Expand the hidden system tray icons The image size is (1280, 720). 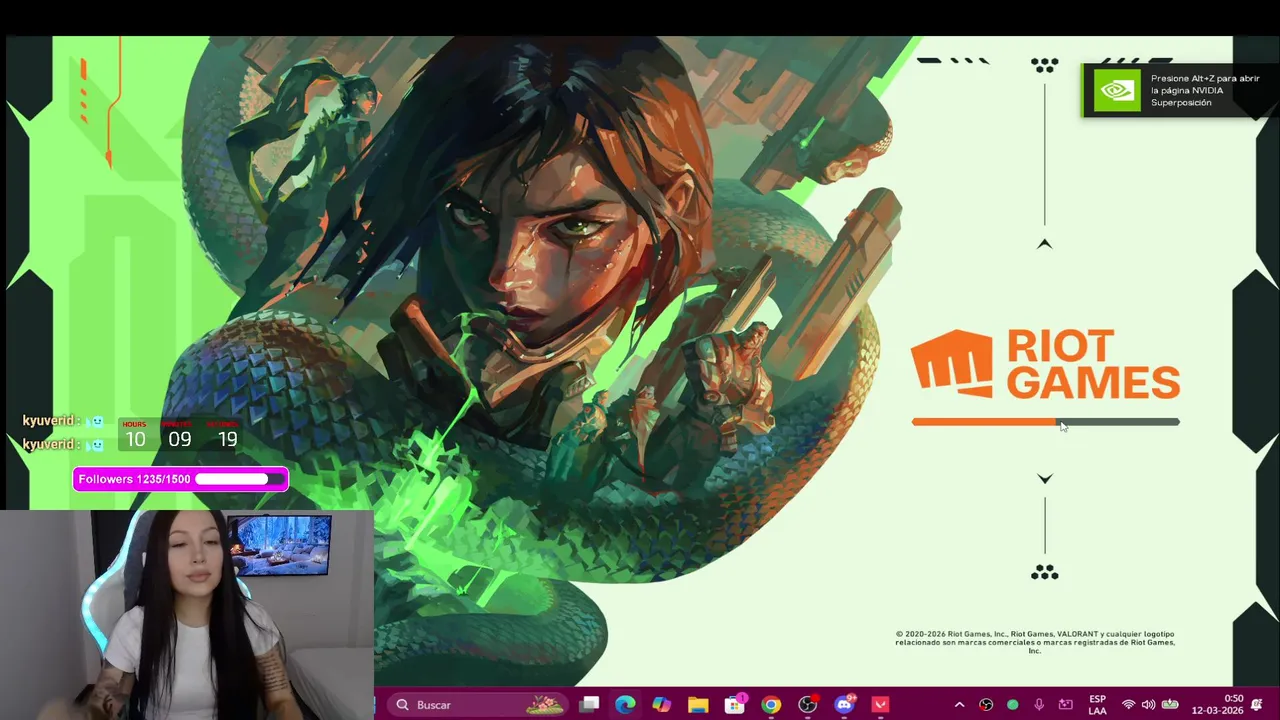coord(959,705)
